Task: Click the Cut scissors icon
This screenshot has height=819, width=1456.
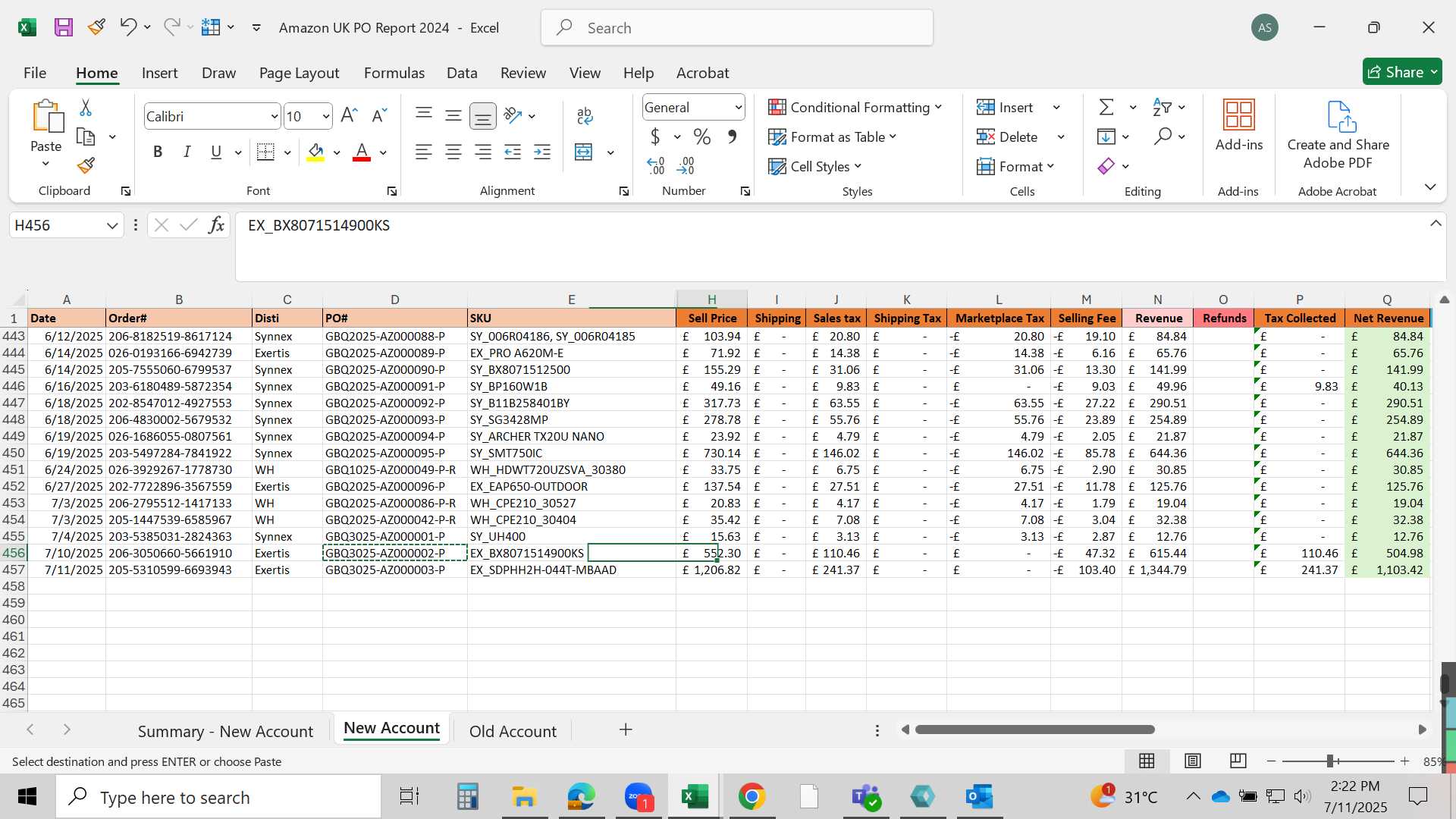Action: pos(86,108)
